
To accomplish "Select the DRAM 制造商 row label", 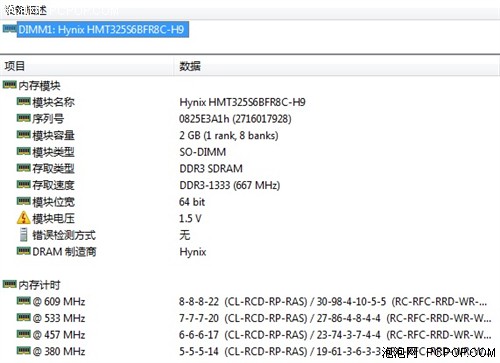I will (64, 252).
